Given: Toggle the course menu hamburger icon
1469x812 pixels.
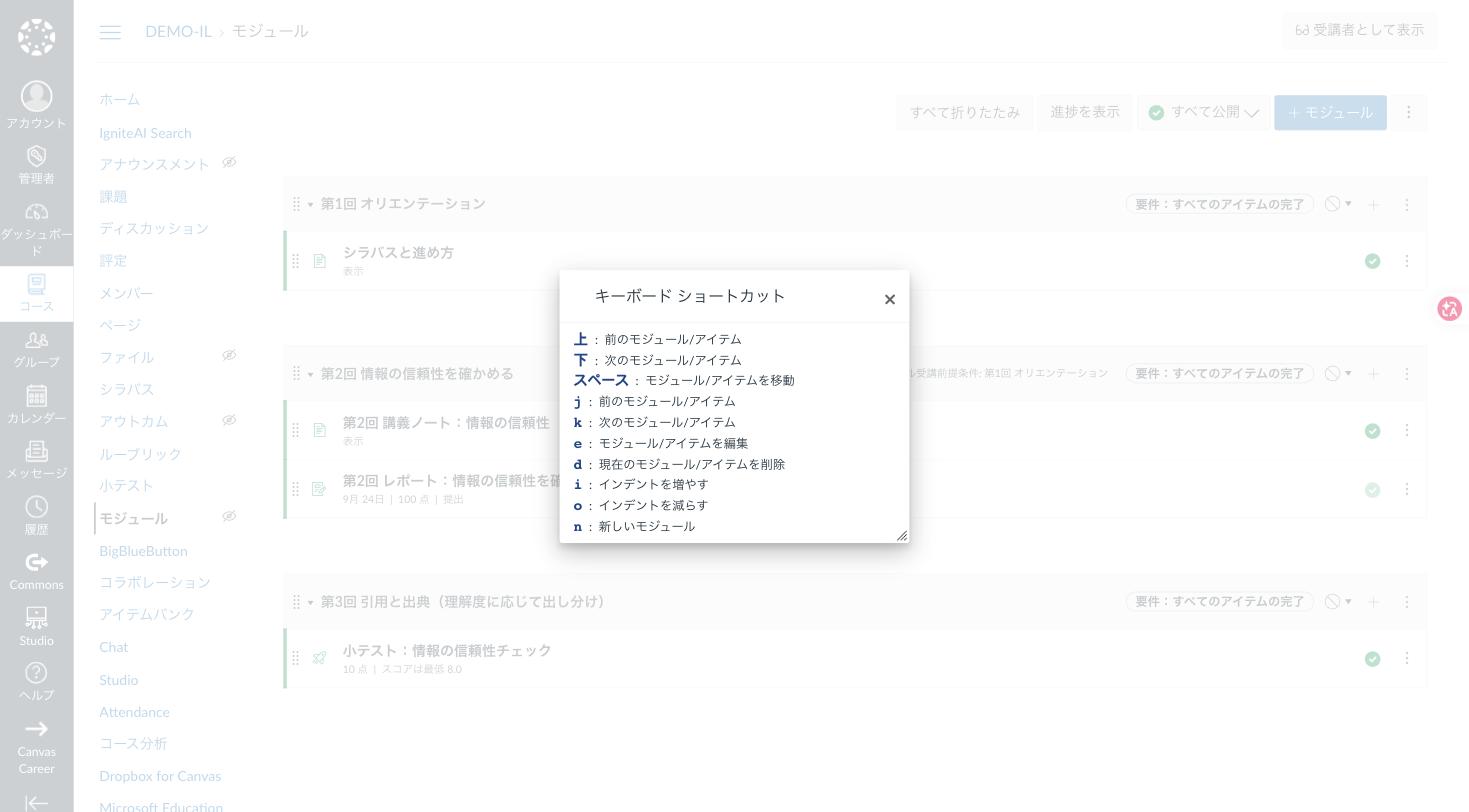Looking at the screenshot, I should 110,32.
